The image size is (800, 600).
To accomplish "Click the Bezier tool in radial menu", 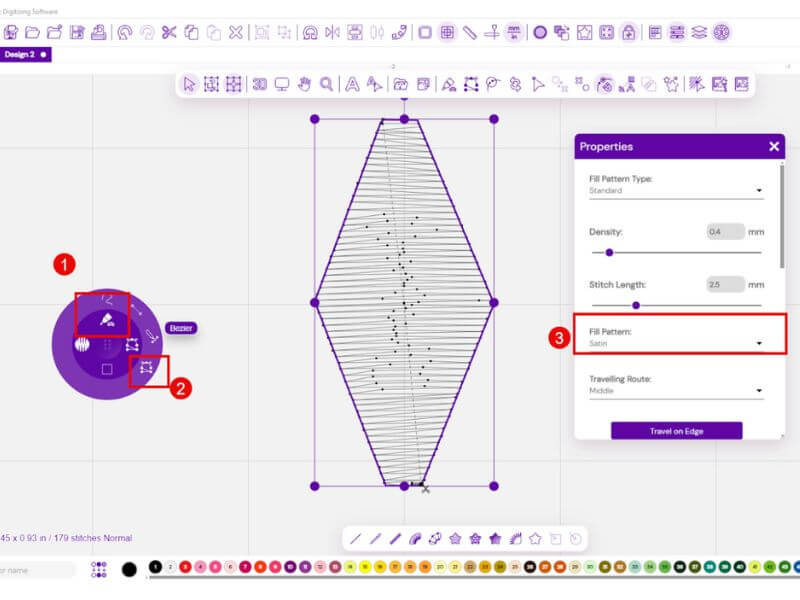I will pyautogui.click(x=152, y=335).
